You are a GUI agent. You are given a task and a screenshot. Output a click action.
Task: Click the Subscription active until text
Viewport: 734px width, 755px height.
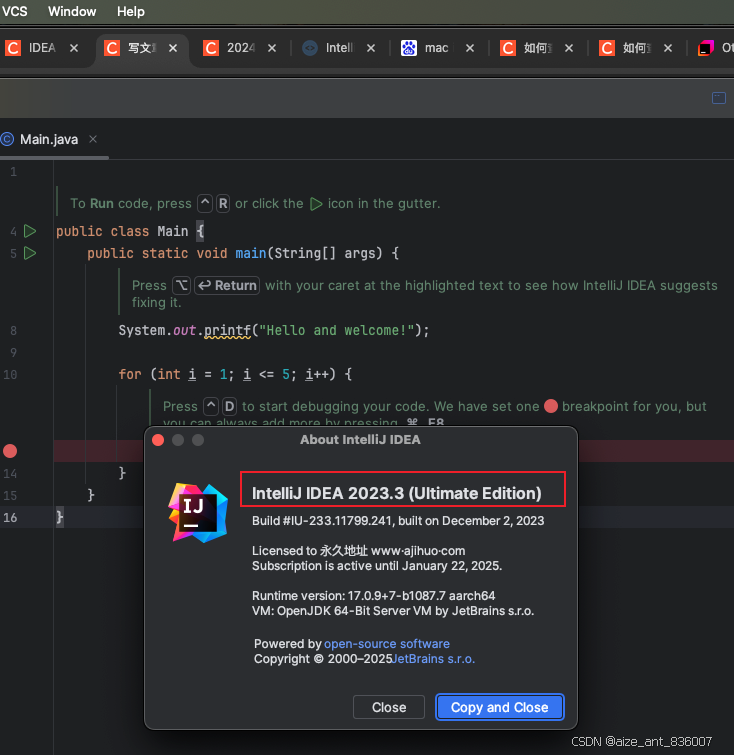point(377,566)
